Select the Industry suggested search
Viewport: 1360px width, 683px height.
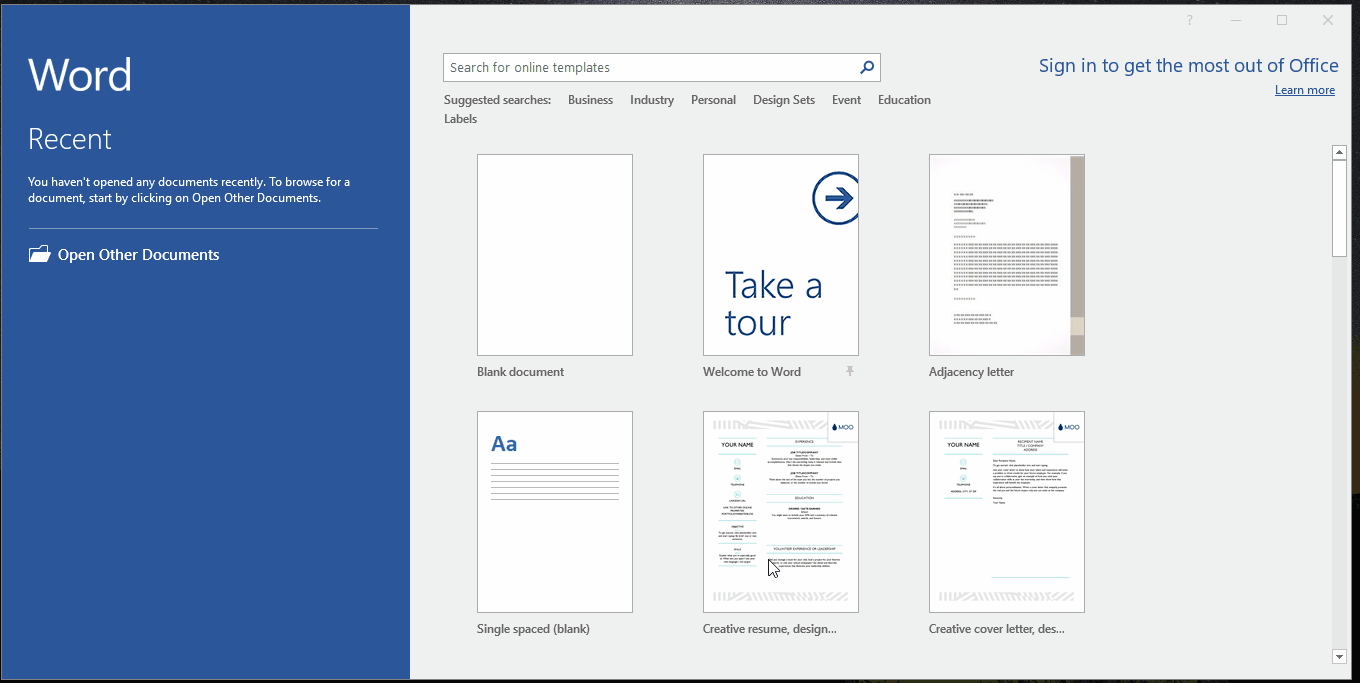652,100
